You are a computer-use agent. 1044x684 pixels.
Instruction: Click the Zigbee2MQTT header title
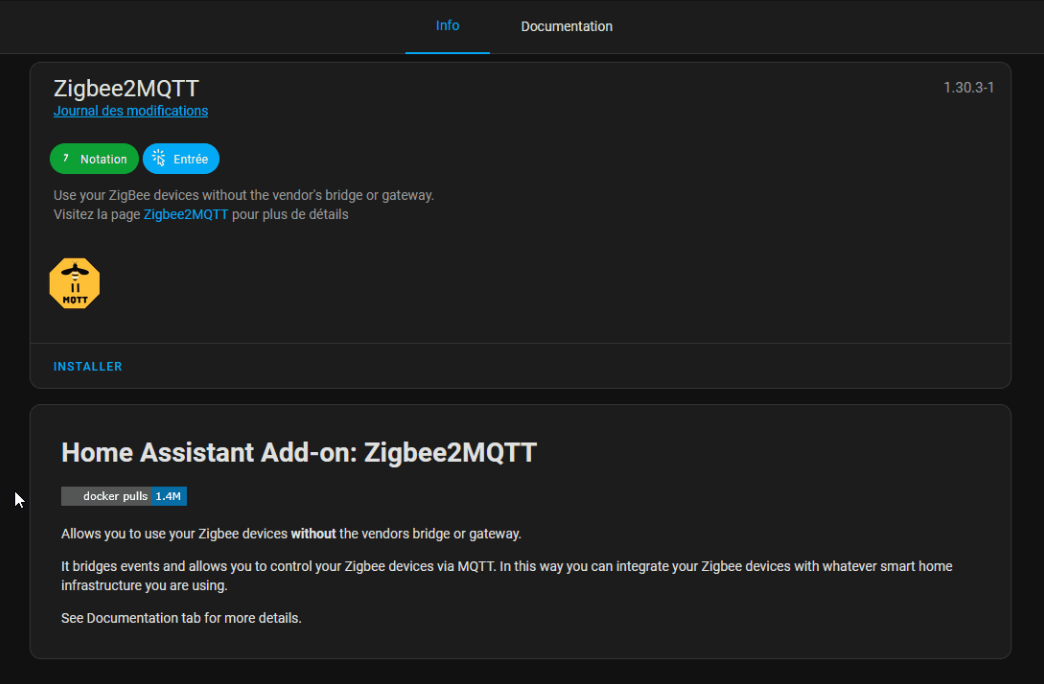125,88
